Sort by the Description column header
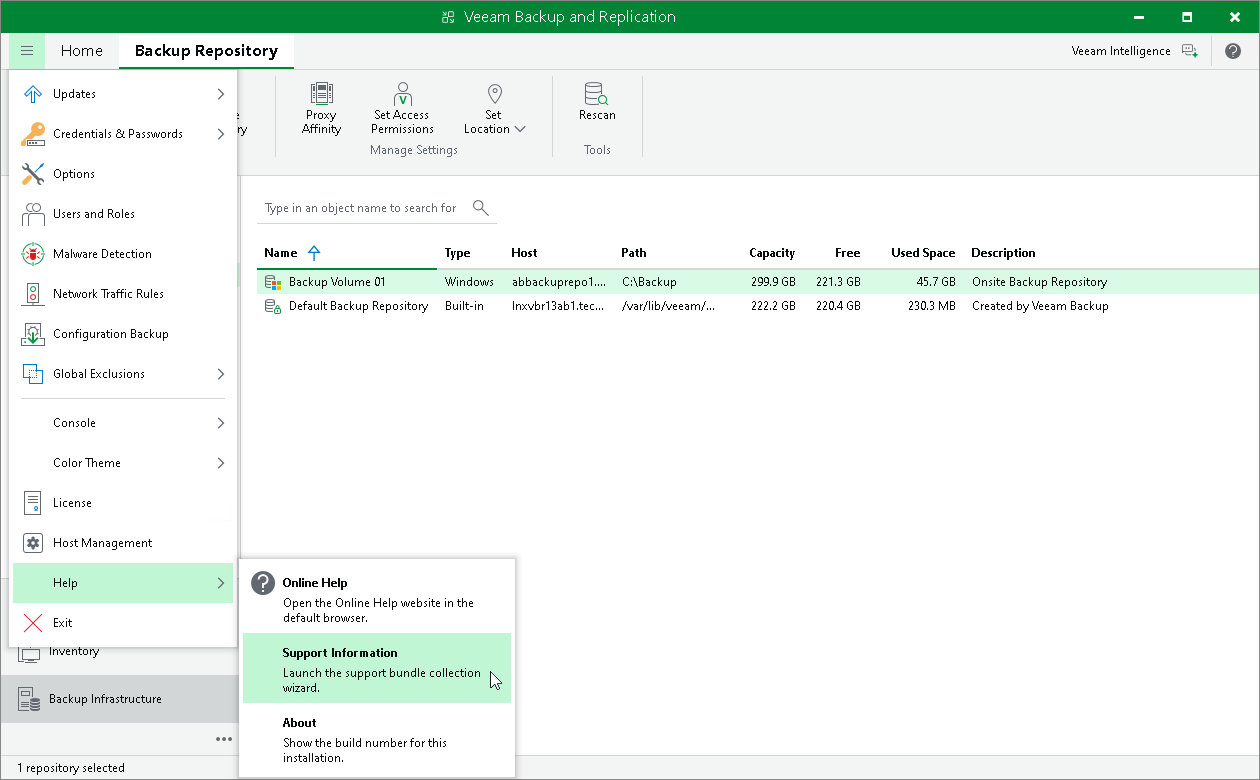This screenshot has width=1260, height=780. [1004, 253]
